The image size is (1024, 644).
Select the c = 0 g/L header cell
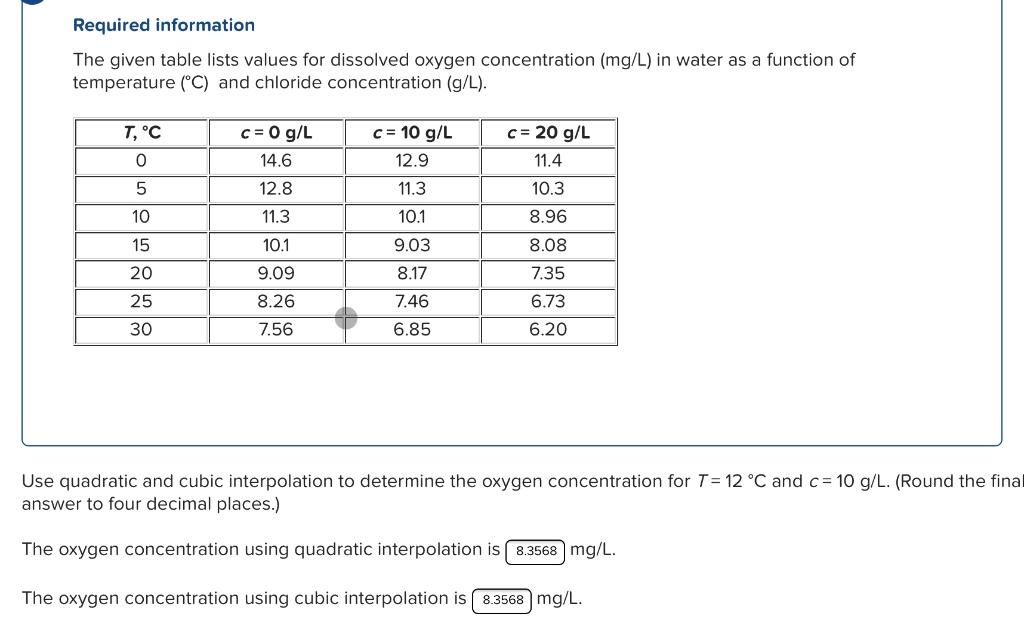coord(277,132)
